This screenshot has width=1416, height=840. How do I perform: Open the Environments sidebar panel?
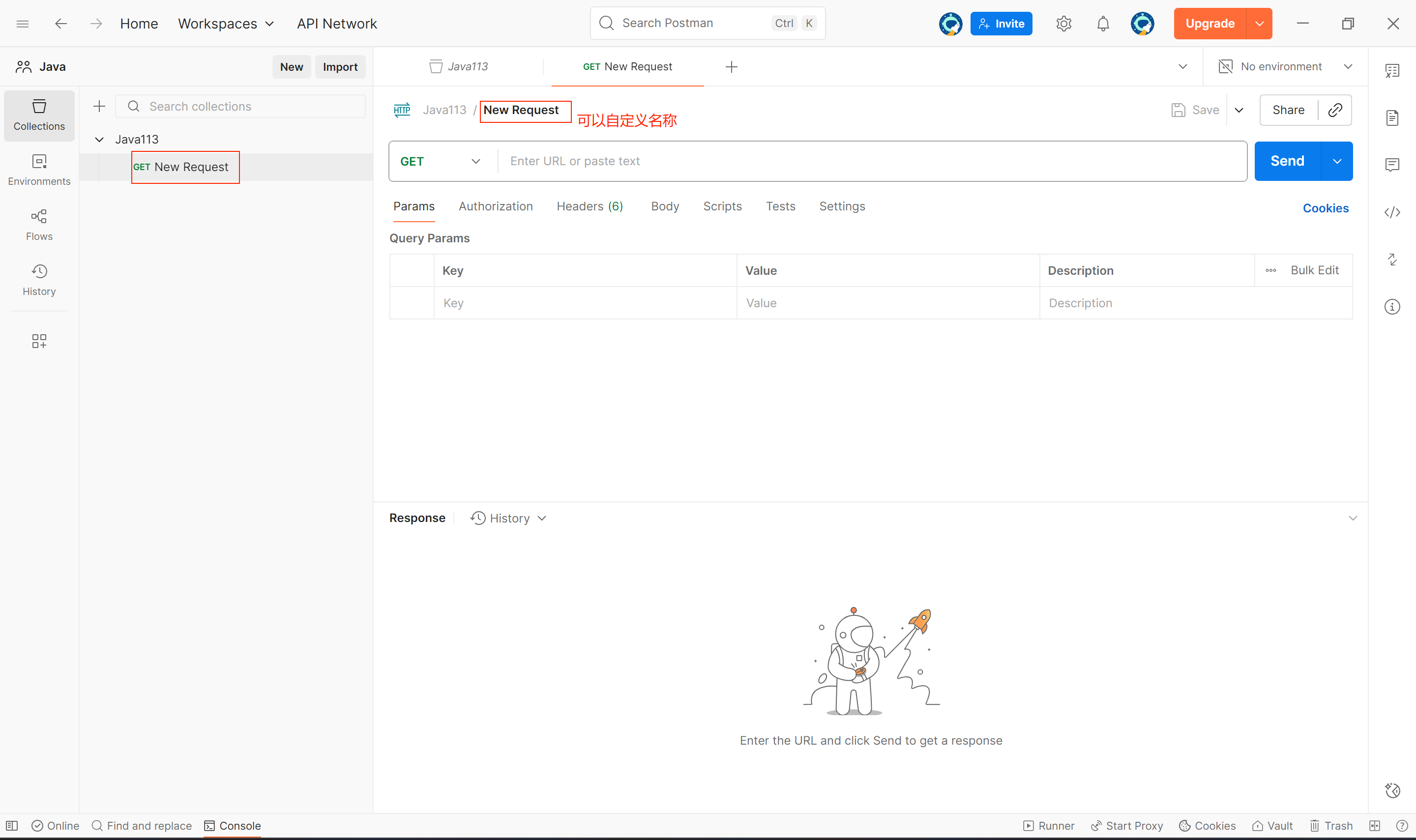[39, 169]
